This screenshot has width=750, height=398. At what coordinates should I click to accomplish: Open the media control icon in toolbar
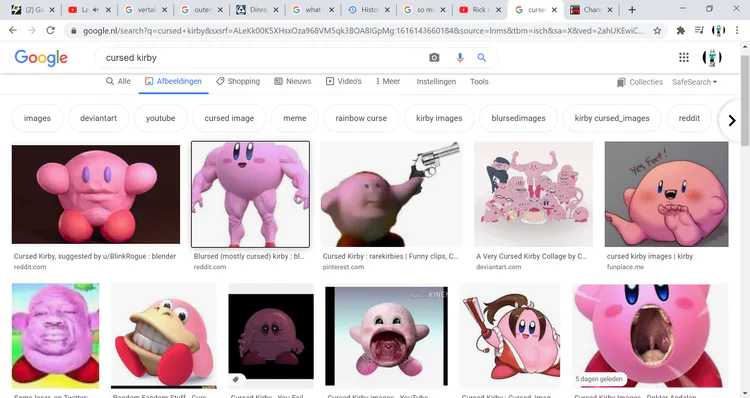[x=699, y=31]
